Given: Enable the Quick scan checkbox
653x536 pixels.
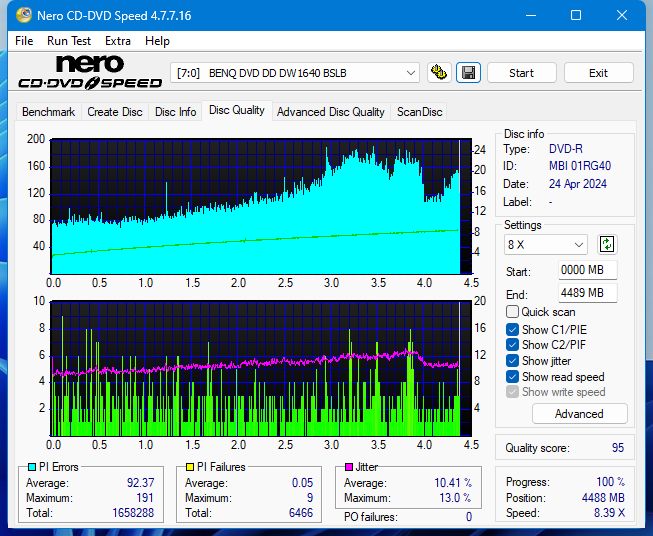Looking at the screenshot, I should click(x=512, y=312).
